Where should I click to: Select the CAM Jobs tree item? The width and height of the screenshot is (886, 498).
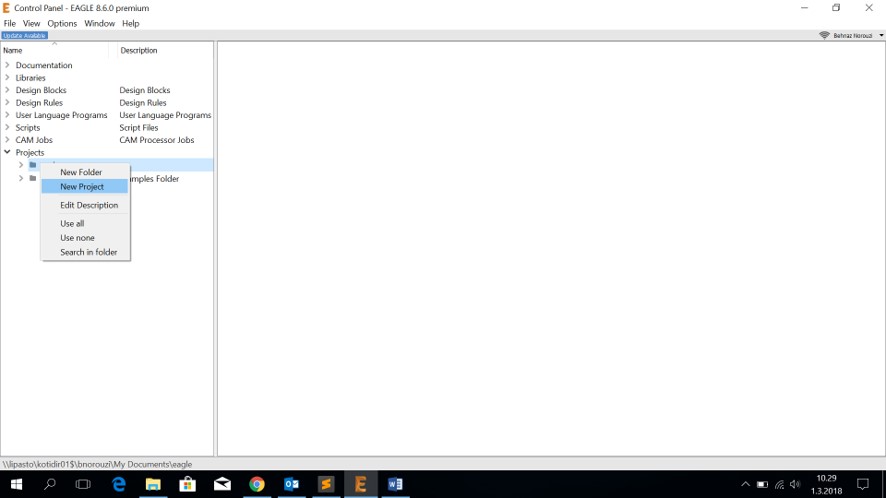pyautogui.click(x=34, y=140)
